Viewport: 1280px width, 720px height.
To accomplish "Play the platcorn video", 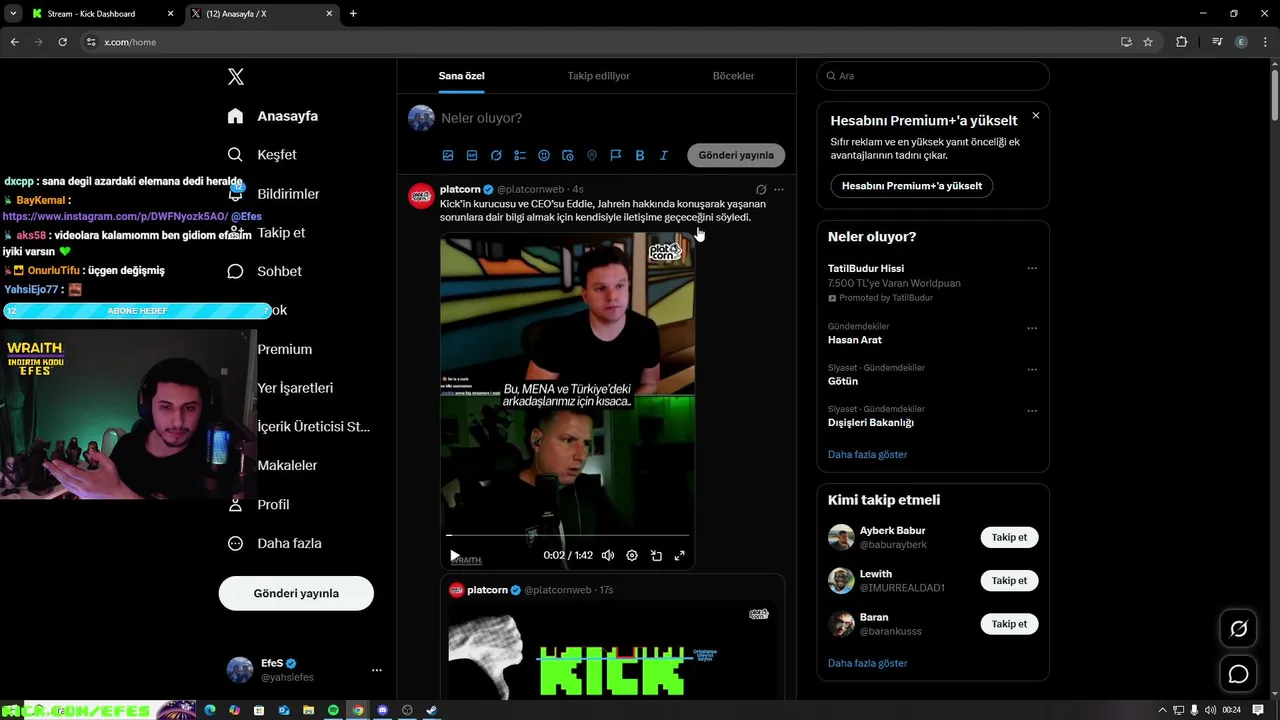I will click(x=455, y=555).
